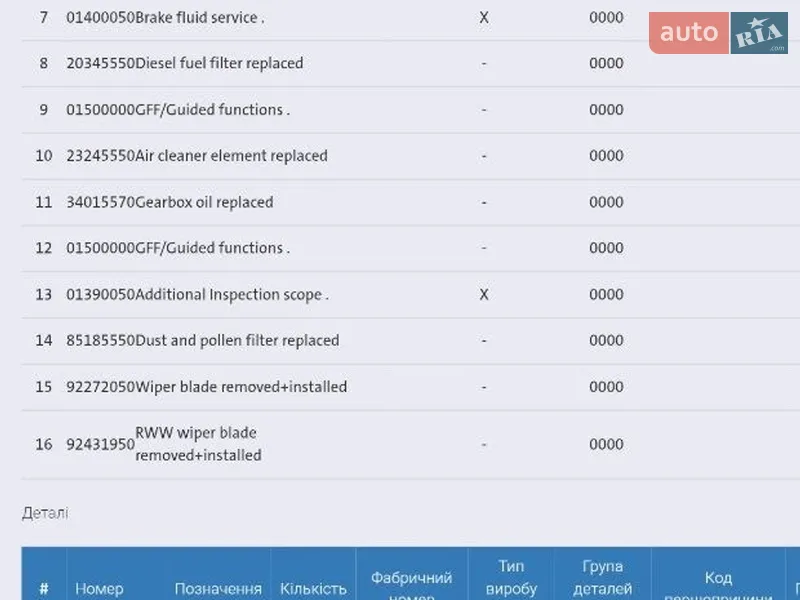Click the X mark in Additional Inspection row

point(484,295)
